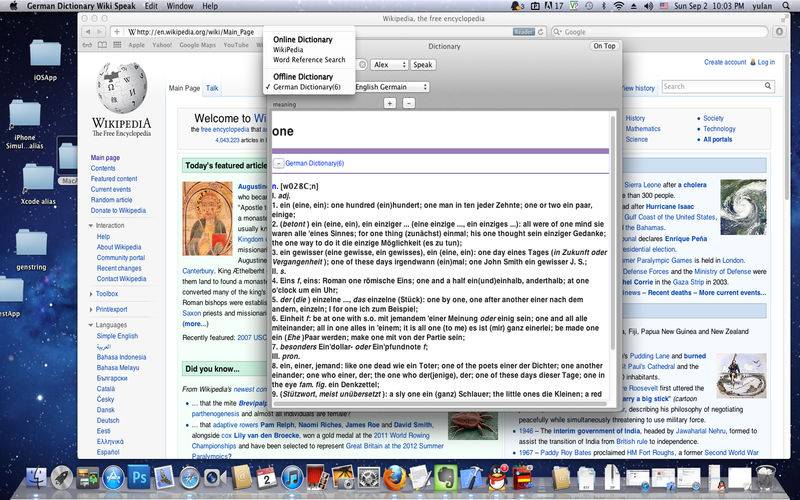Open the iOSApp folder on desktop
Viewport: 800px width, 500px height.
click(45, 54)
